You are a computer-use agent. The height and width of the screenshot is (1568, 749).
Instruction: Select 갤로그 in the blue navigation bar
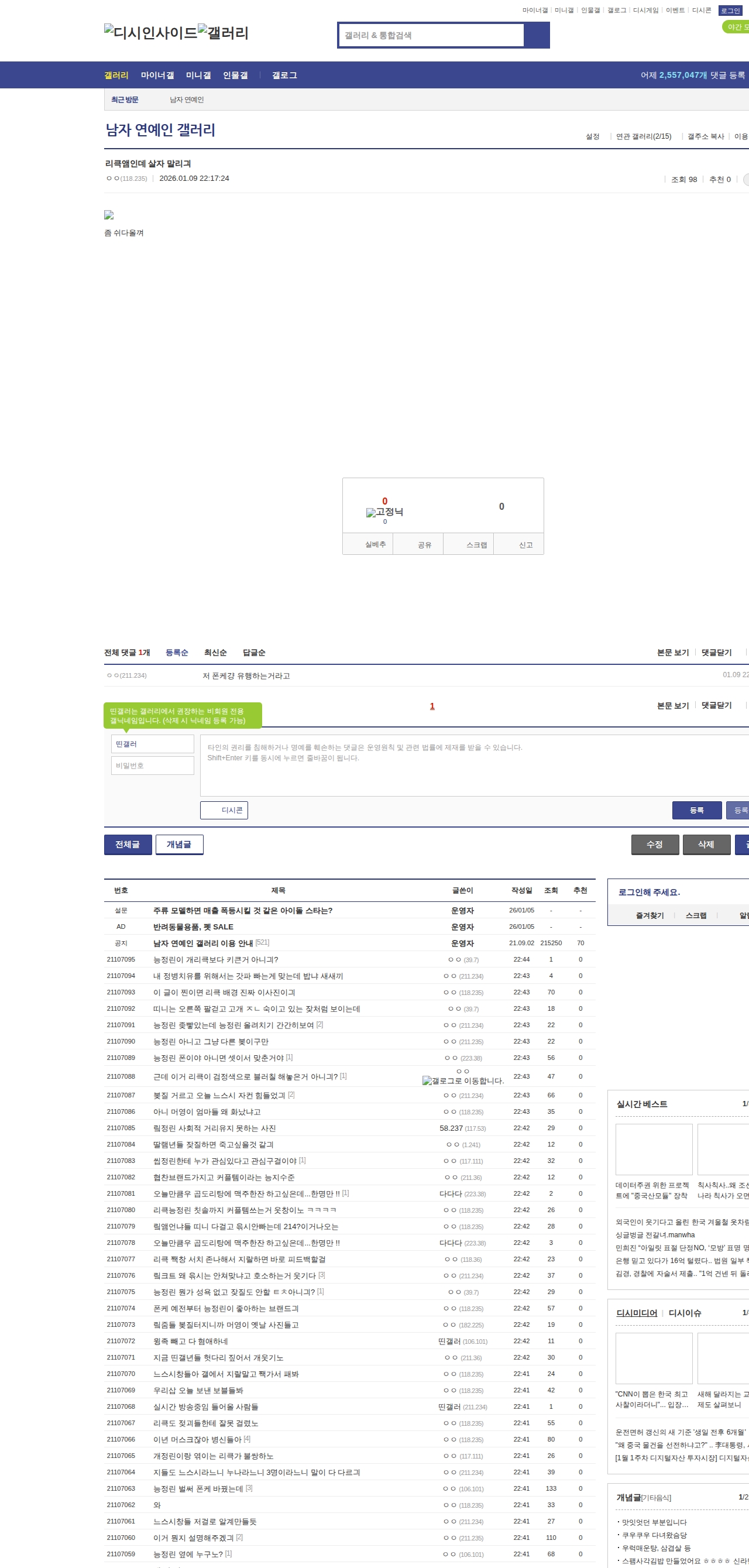[285, 75]
